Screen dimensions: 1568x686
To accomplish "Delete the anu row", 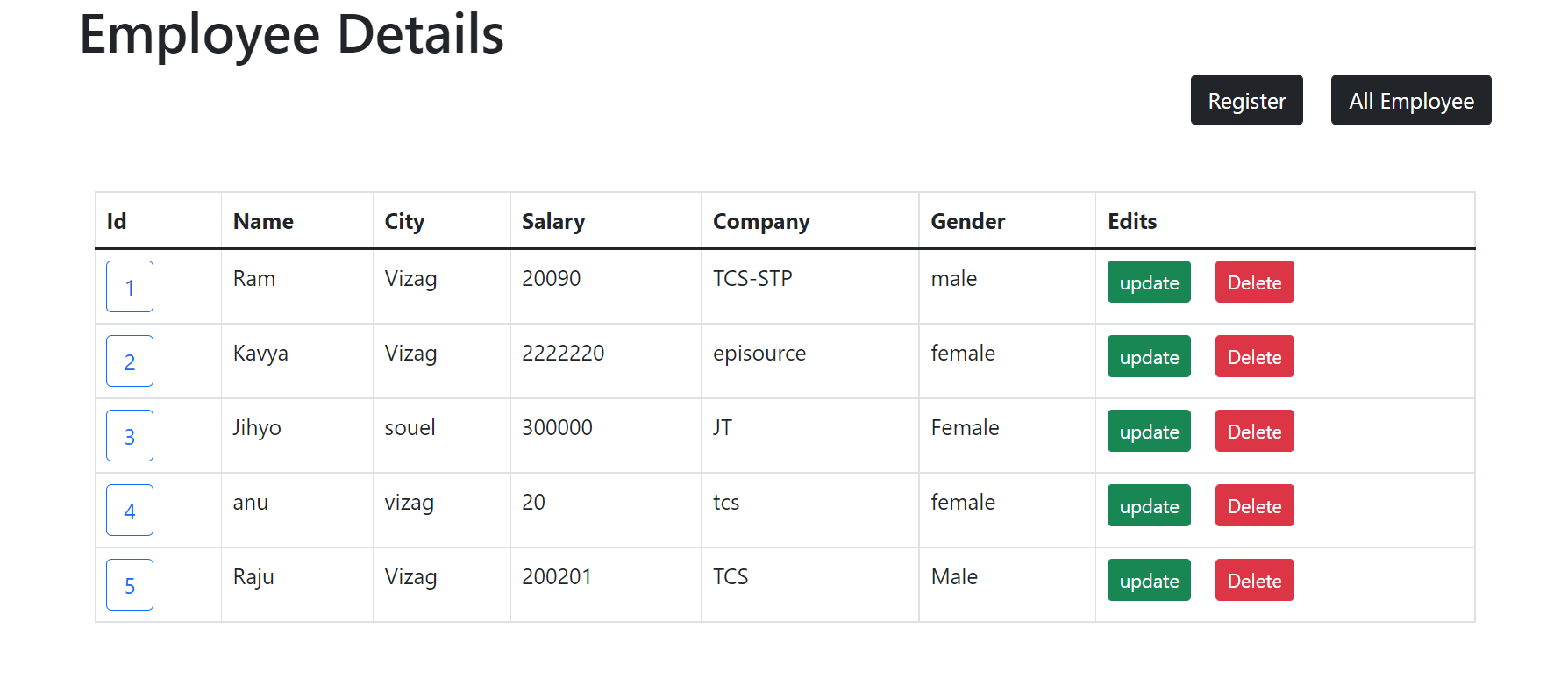I will point(1254,505).
